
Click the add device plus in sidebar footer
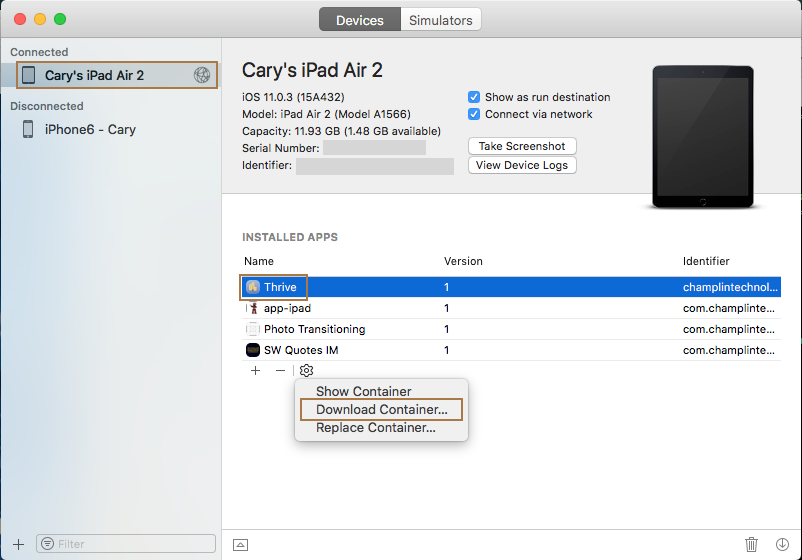click(18, 544)
